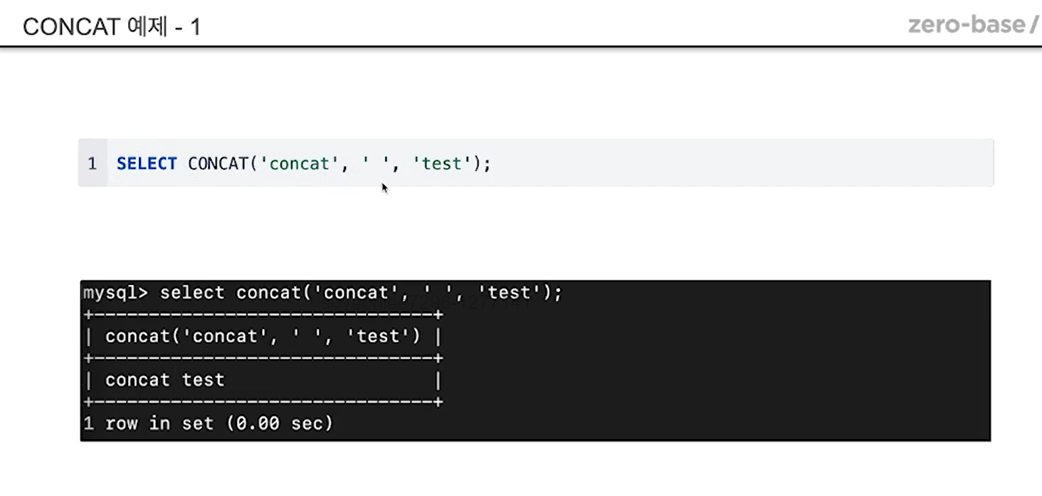Click the 'concat' string literal in code block

[x=299, y=164]
